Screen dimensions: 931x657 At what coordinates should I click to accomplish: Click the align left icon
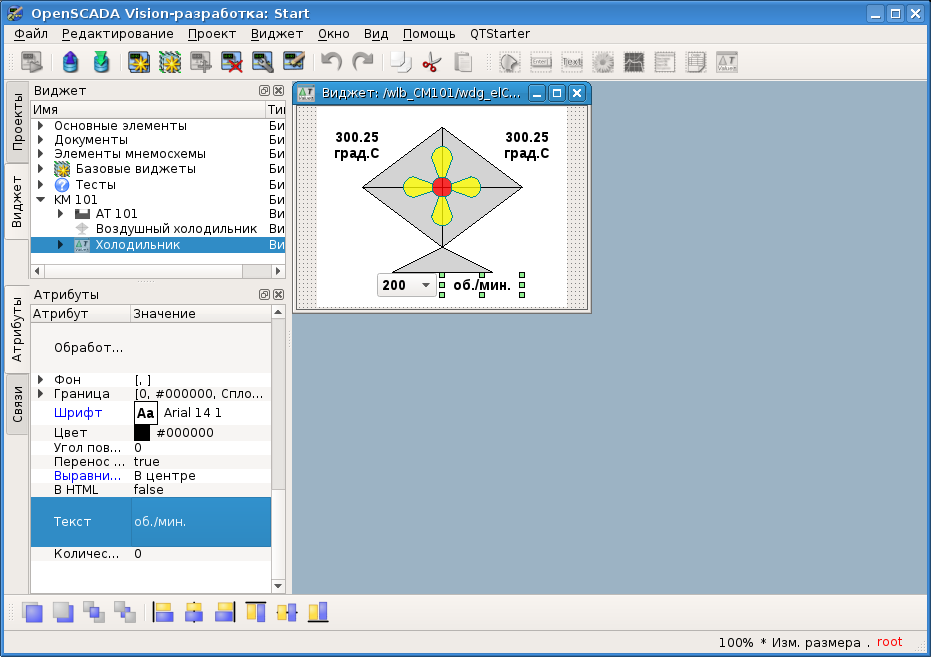pos(163,611)
